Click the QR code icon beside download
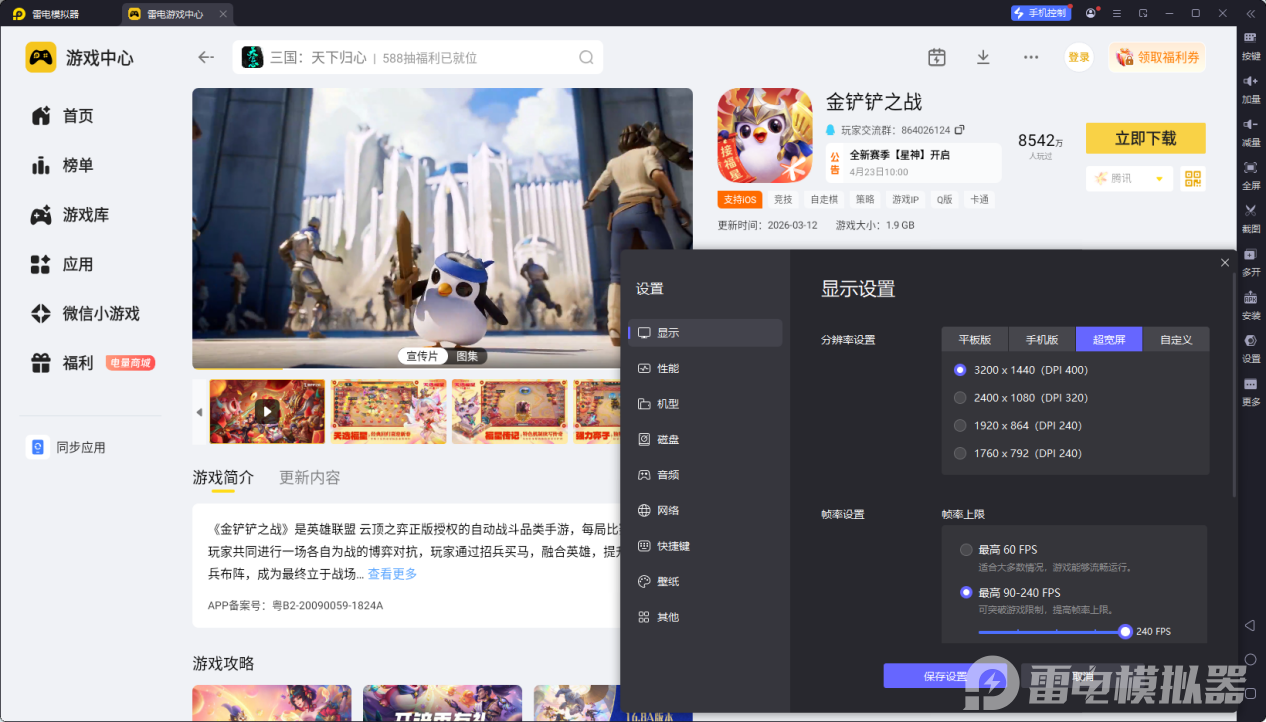Viewport: 1266px width, 722px height. point(1192,178)
